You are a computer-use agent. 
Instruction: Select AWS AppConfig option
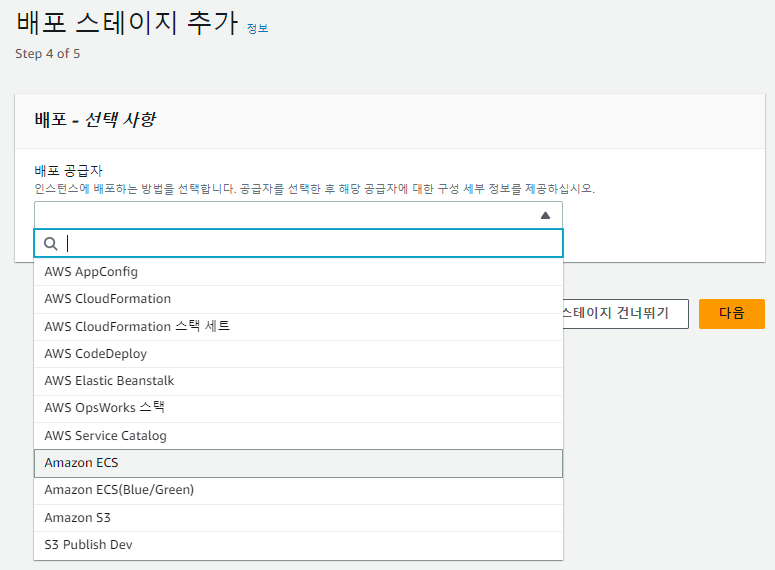(x=299, y=272)
